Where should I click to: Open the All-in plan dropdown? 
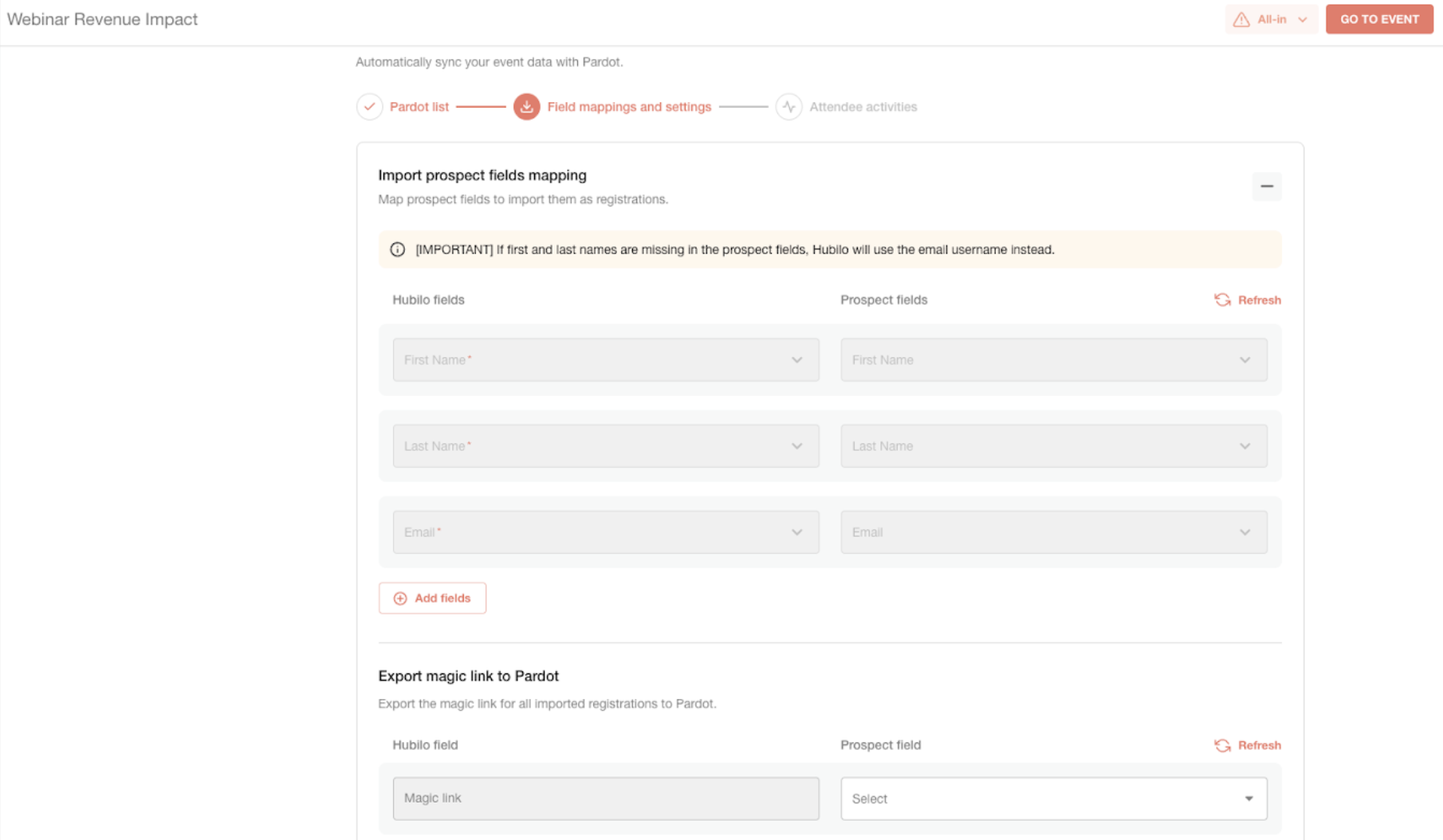(x=1271, y=20)
